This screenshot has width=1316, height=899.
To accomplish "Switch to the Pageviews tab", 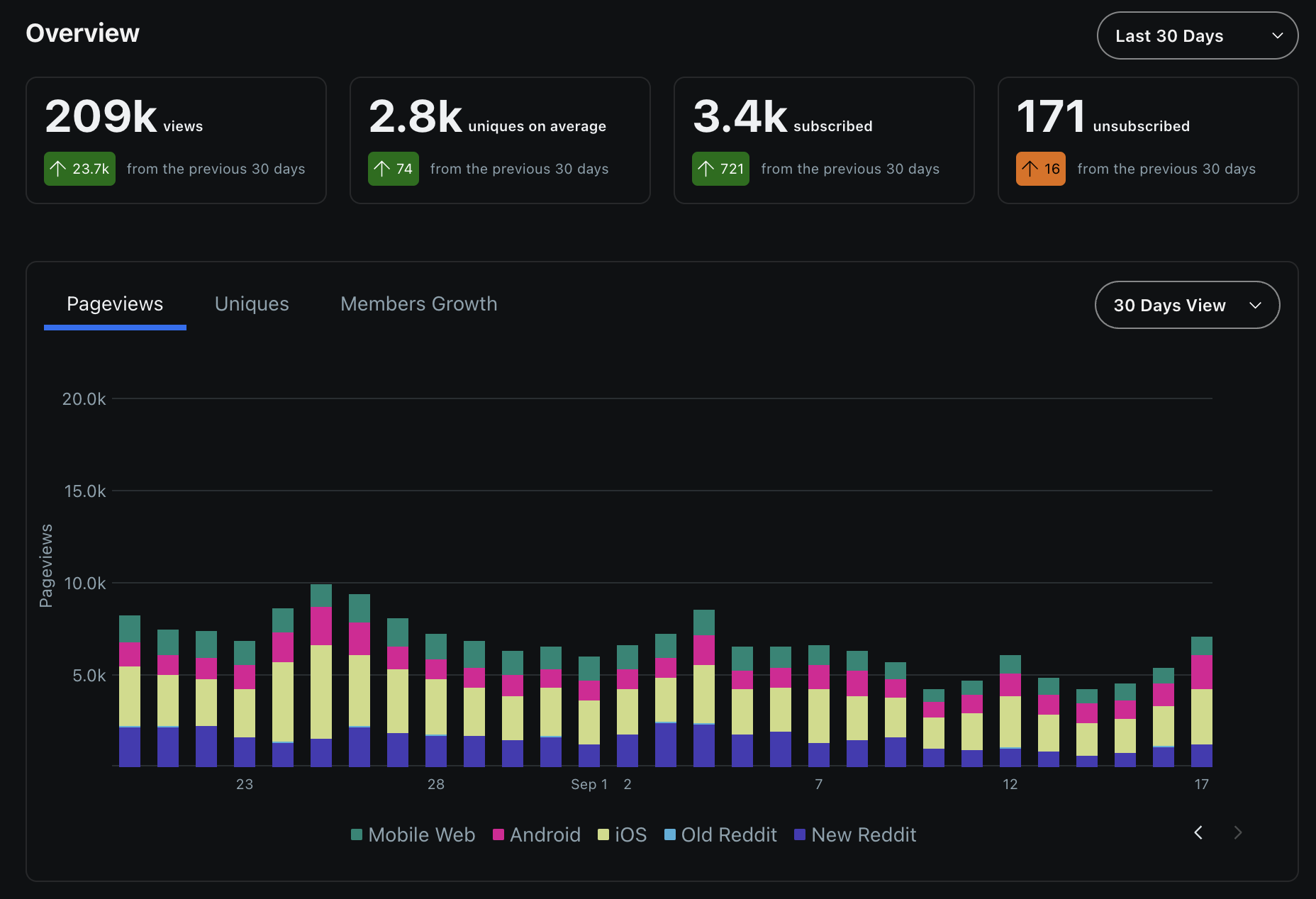I will tap(115, 303).
